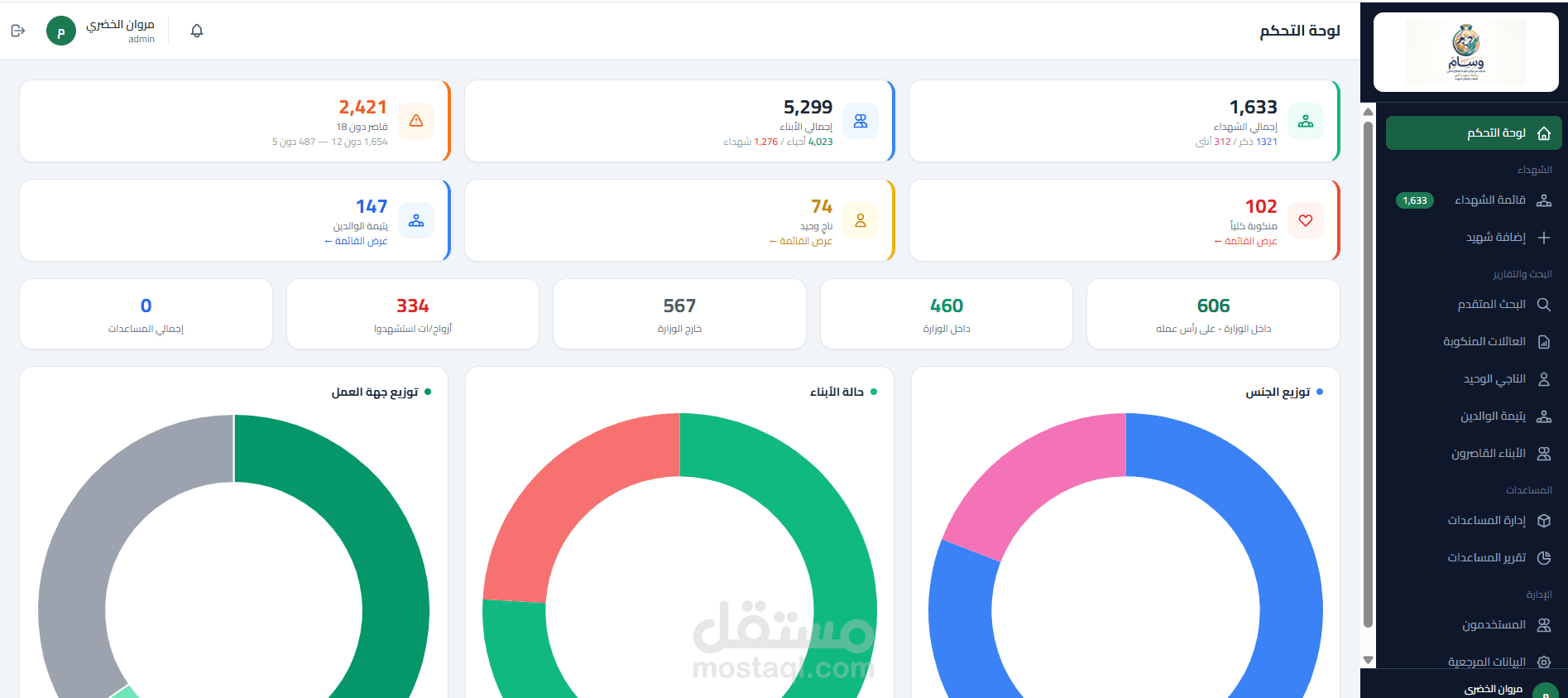Select إضافة شهيد in sidebar

(1474, 238)
